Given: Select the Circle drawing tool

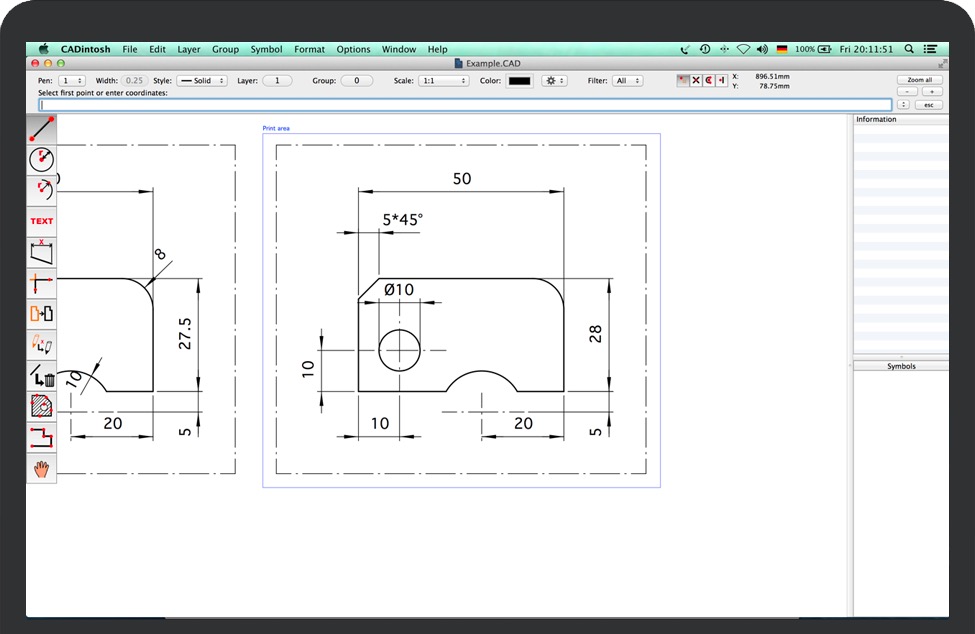Looking at the screenshot, I should coord(42,159).
